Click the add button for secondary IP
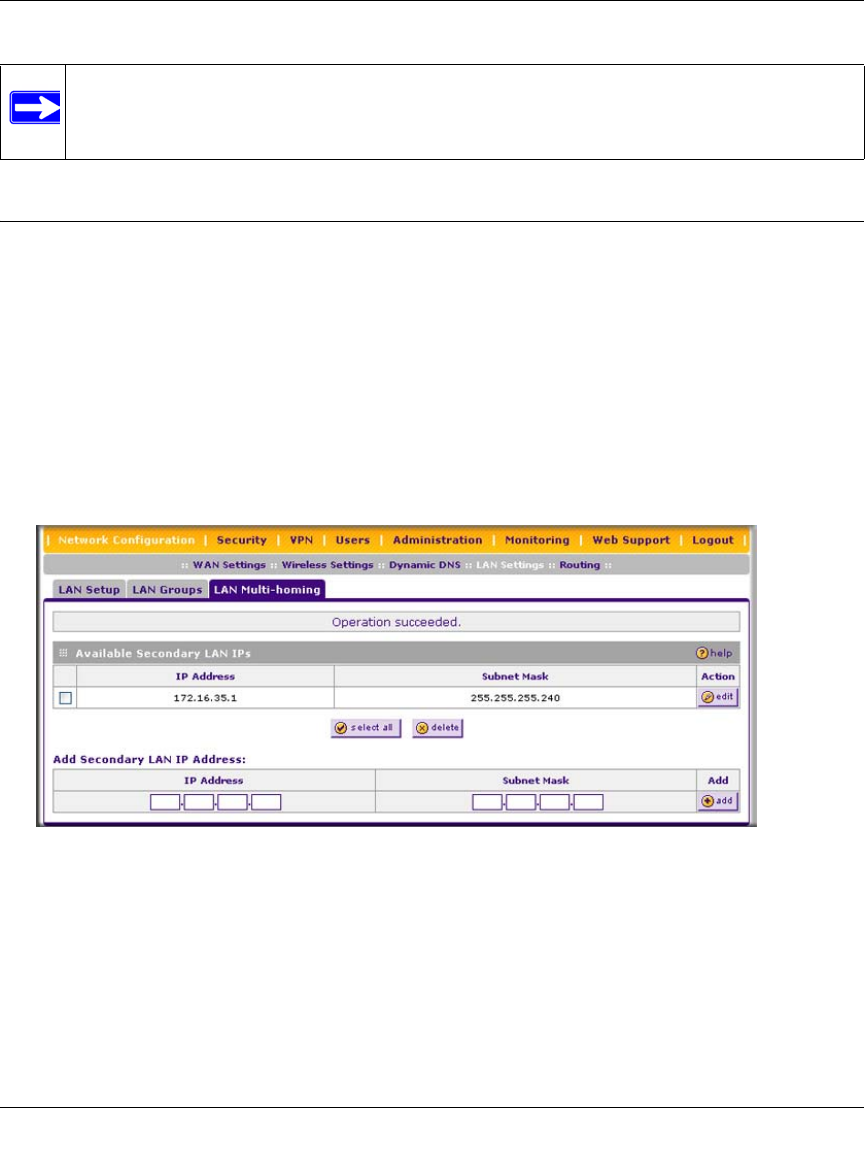 pyautogui.click(x=718, y=801)
